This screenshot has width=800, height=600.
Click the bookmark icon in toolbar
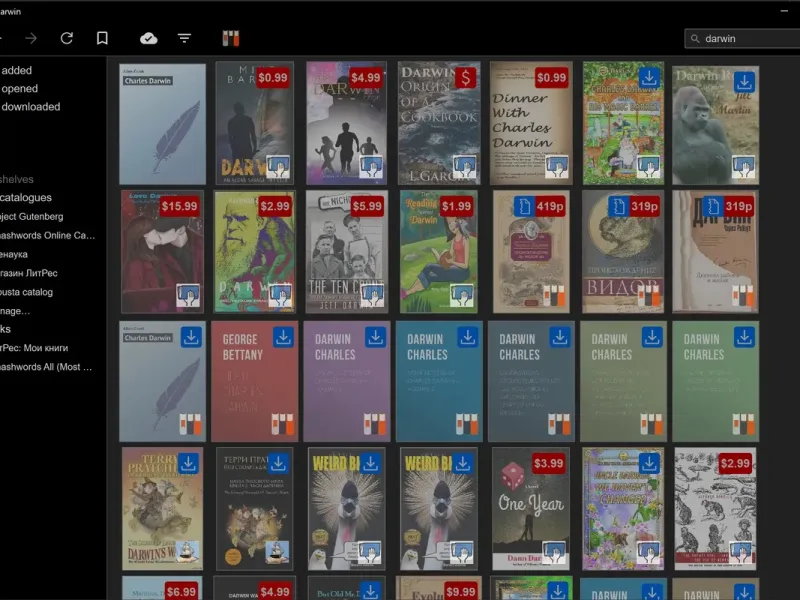click(102, 38)
